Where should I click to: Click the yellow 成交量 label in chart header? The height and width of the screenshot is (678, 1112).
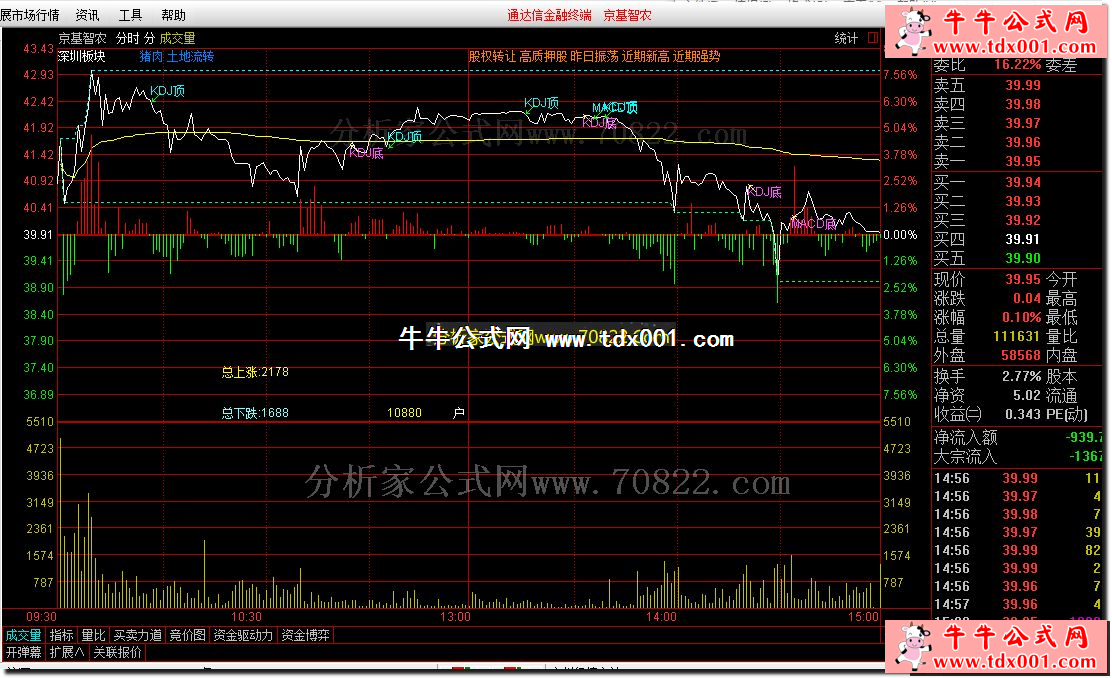[x=177, y=38]
